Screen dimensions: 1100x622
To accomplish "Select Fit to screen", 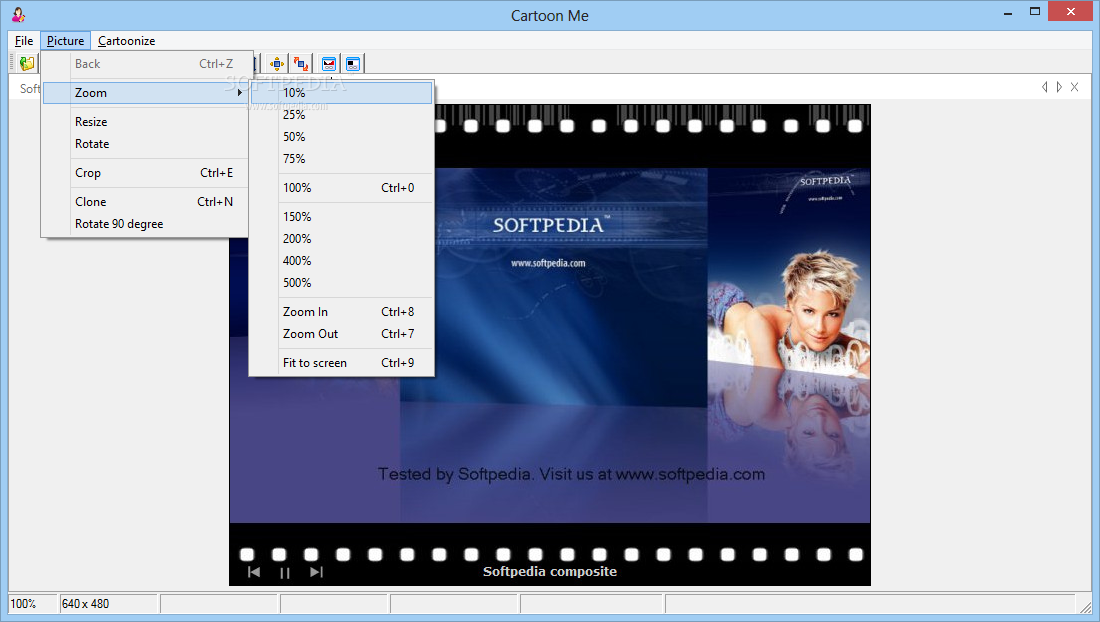I will tap(342, 363).
